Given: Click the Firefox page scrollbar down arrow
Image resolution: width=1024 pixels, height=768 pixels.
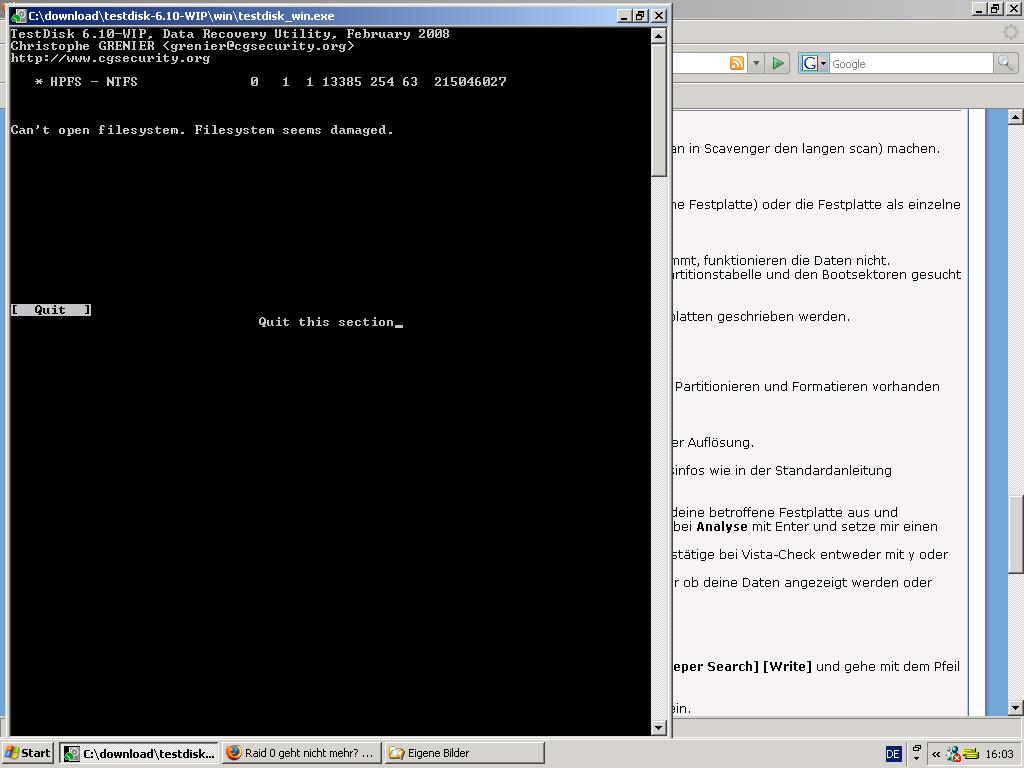Looking at the screenshot, I should click(1015, 708).
